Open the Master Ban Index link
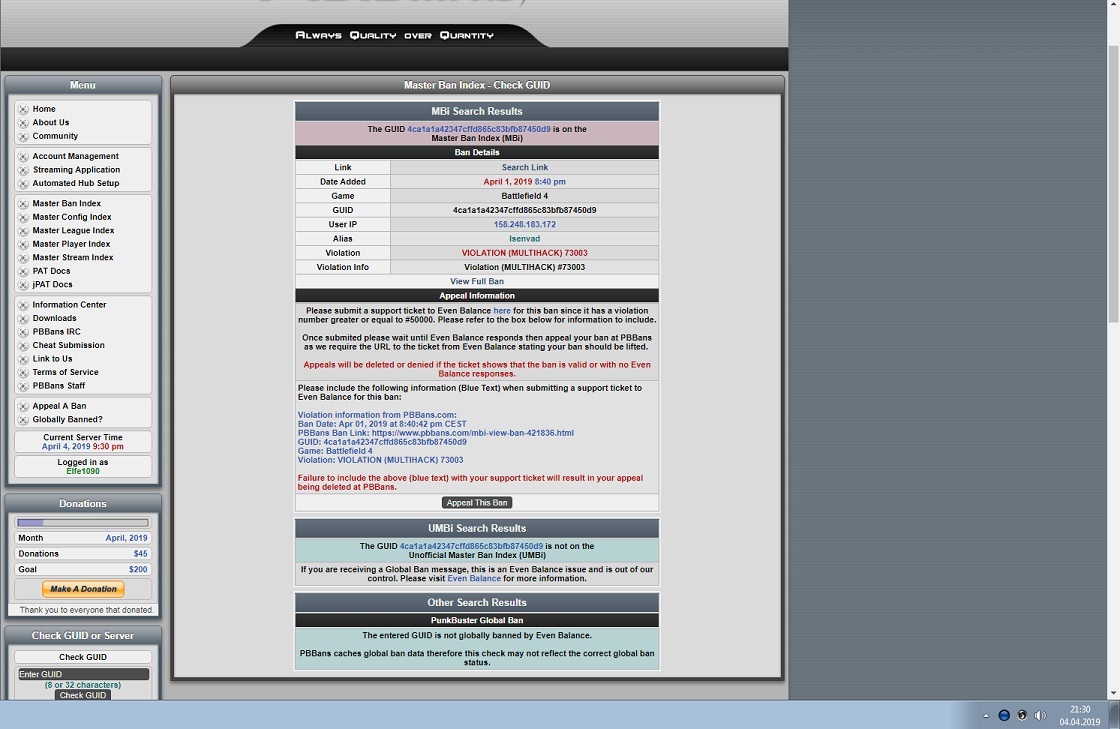Viewport: 1120px width, 729px height. coord(66,203)
